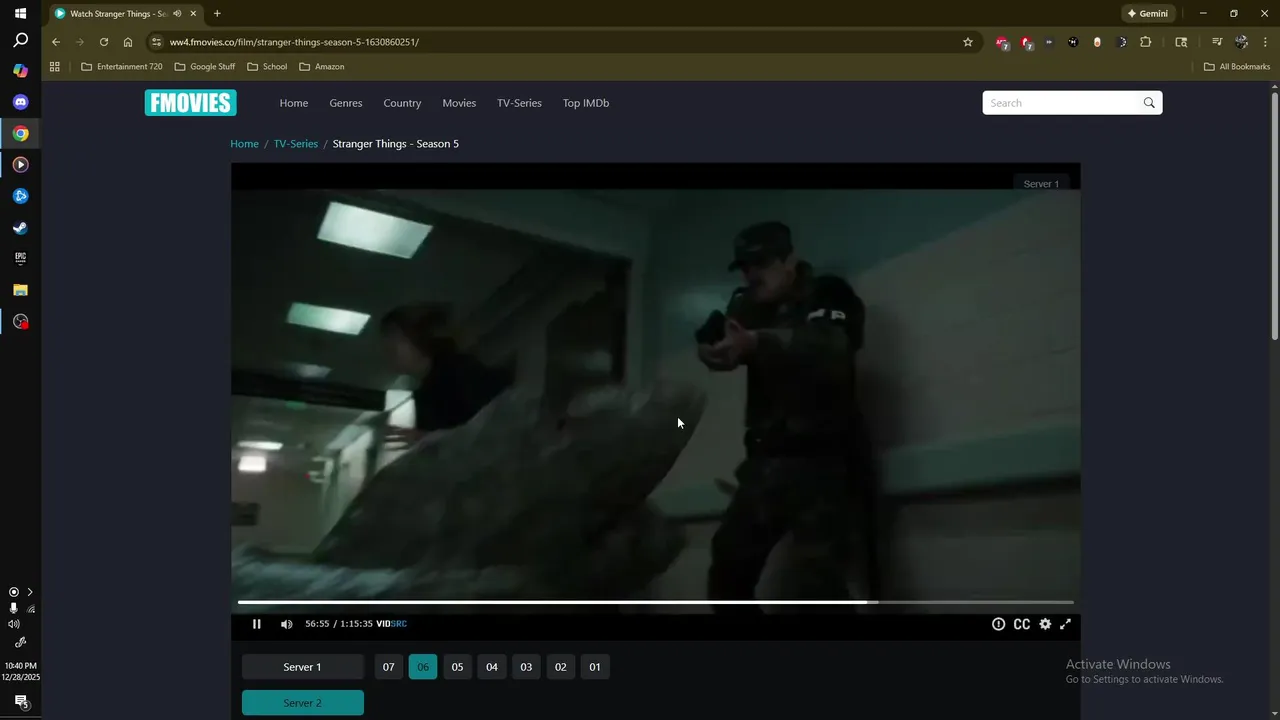This screenshot has height=720, width=1280.
Task: Open Chrome media controls icon
Action: tap(1217, 42)
